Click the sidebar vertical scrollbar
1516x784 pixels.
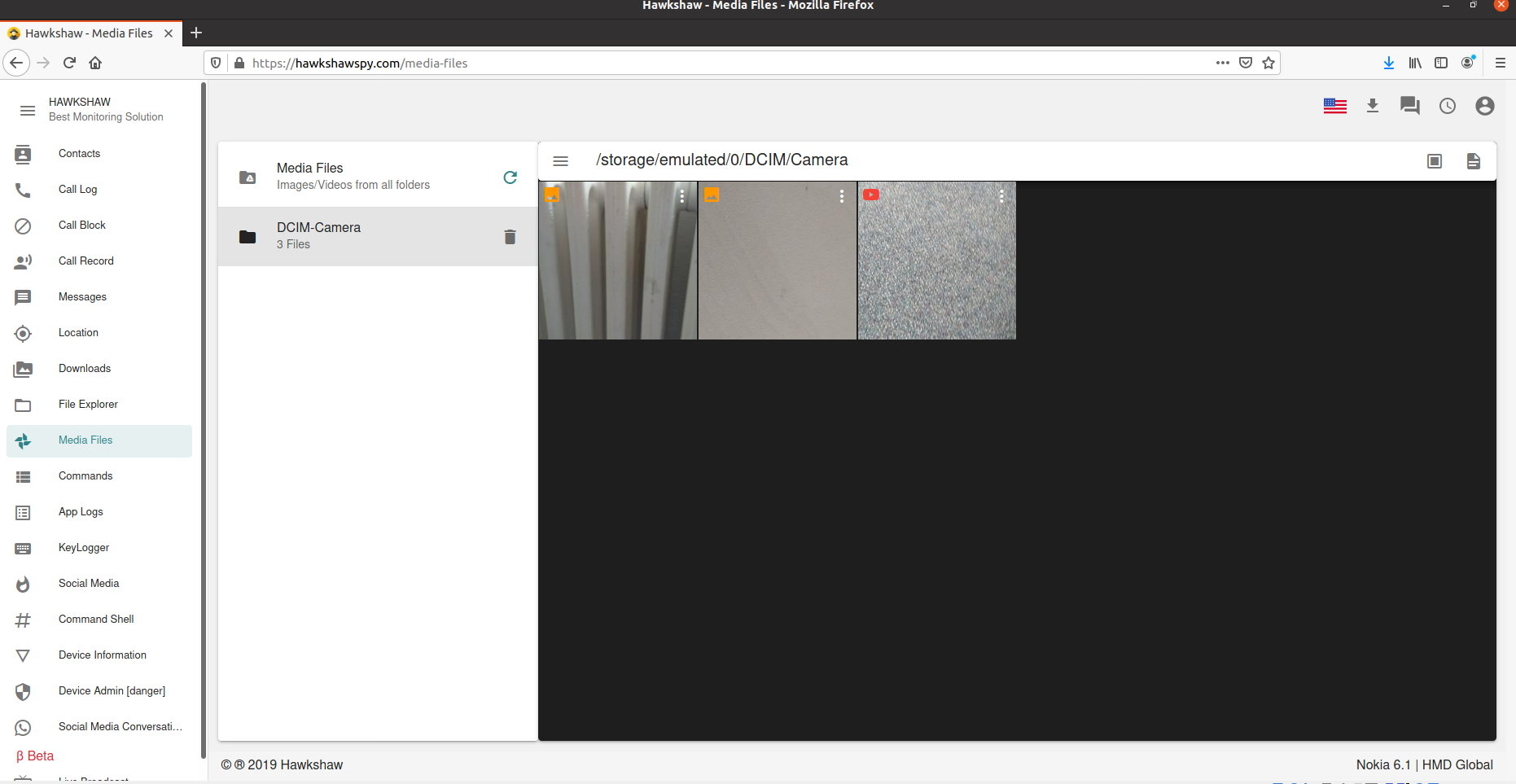(x=203, y=419)
